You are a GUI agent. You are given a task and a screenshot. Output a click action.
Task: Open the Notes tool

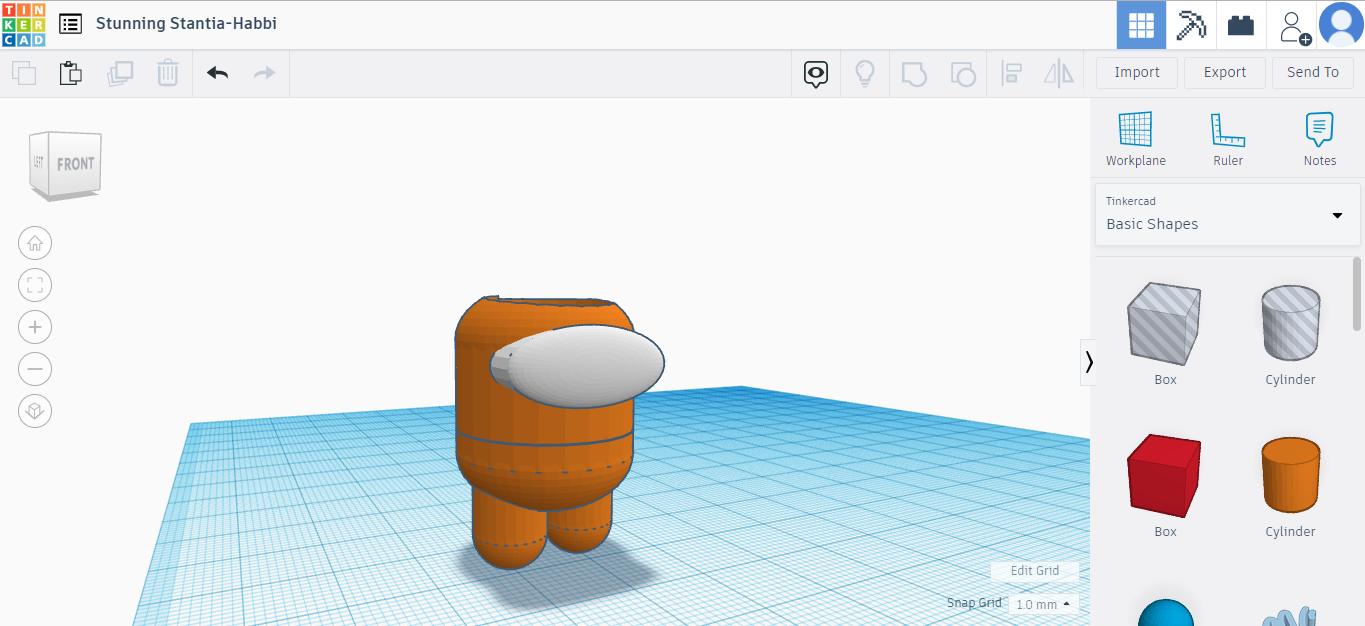click(x=1320, y=139)
